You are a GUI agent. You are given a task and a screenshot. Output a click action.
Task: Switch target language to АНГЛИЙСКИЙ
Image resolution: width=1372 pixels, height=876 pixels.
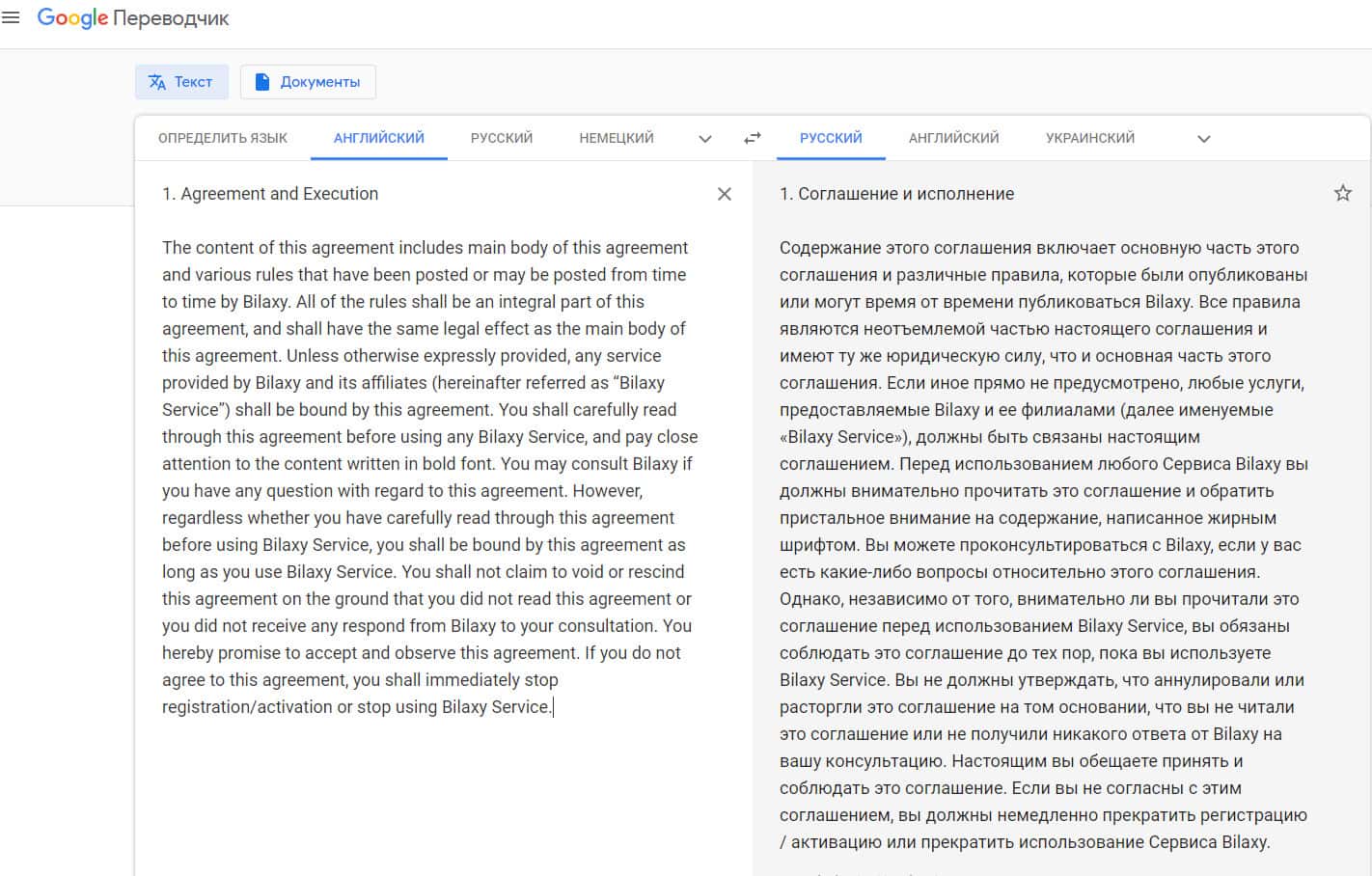[954, 138]
